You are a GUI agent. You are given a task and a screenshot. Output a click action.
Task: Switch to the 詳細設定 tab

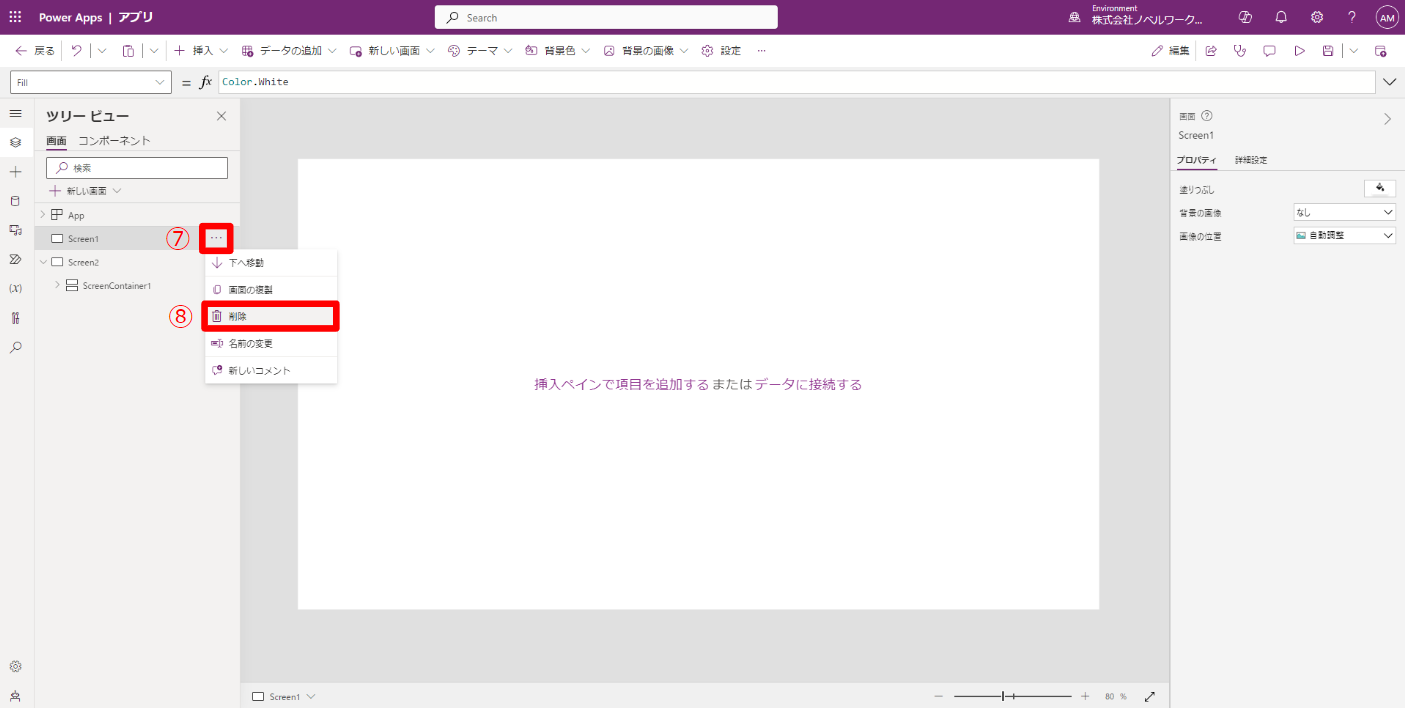tap(1251, 160)
